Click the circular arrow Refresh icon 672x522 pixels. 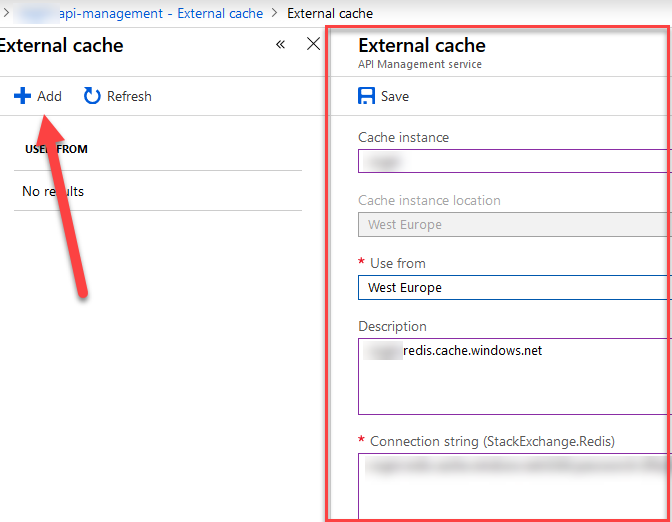92,96
